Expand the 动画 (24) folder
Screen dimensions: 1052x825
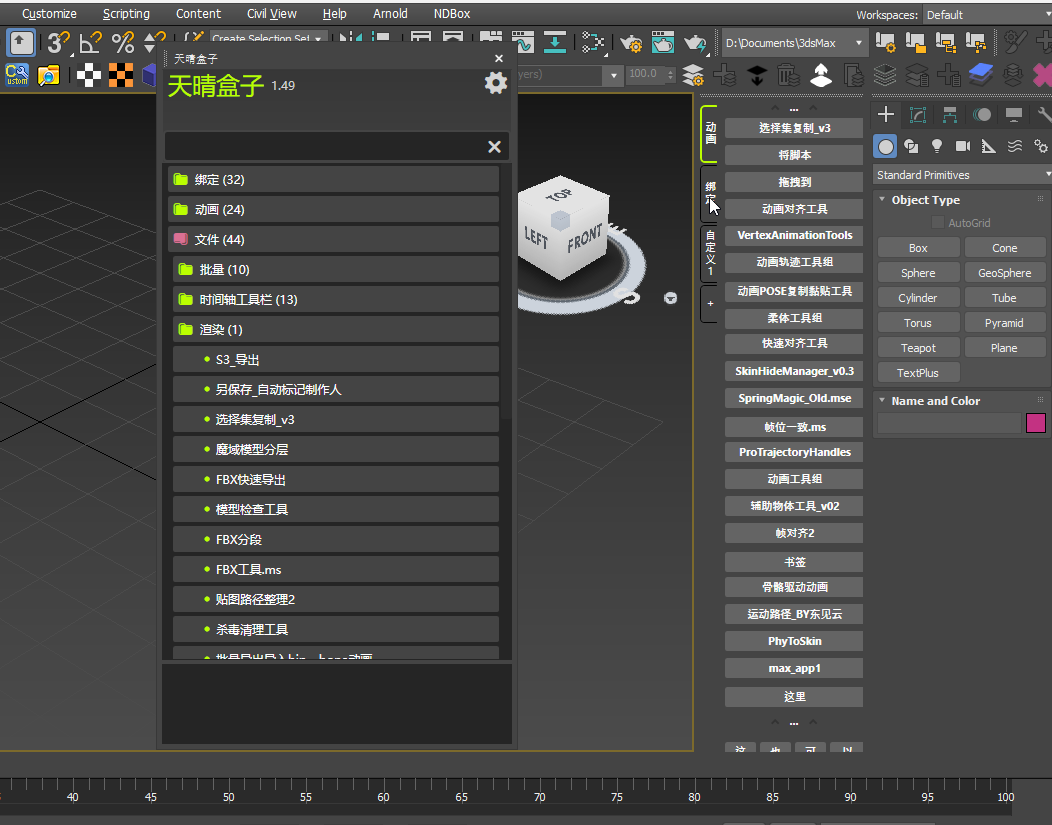(333, 209)
